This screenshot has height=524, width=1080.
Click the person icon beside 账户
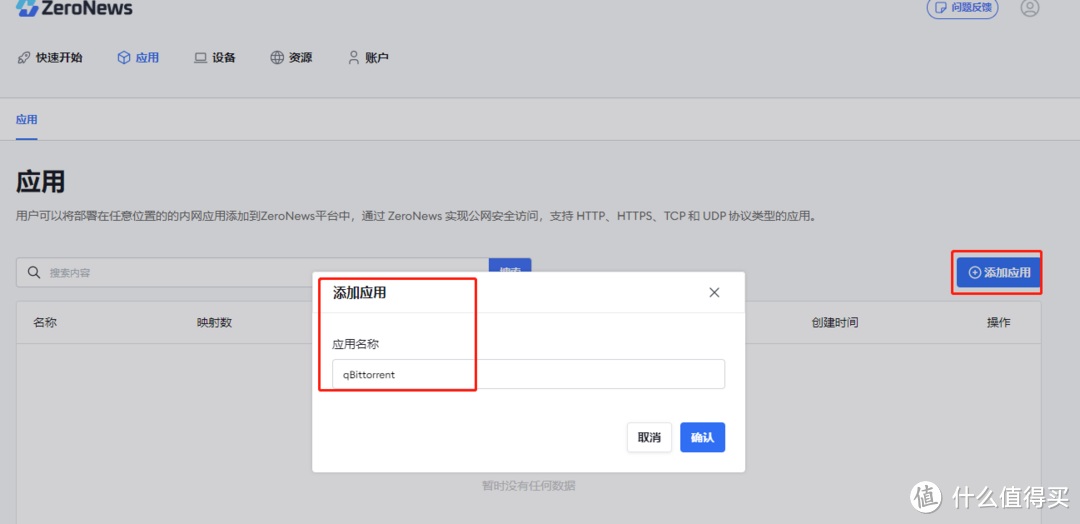tap(354, 58)
